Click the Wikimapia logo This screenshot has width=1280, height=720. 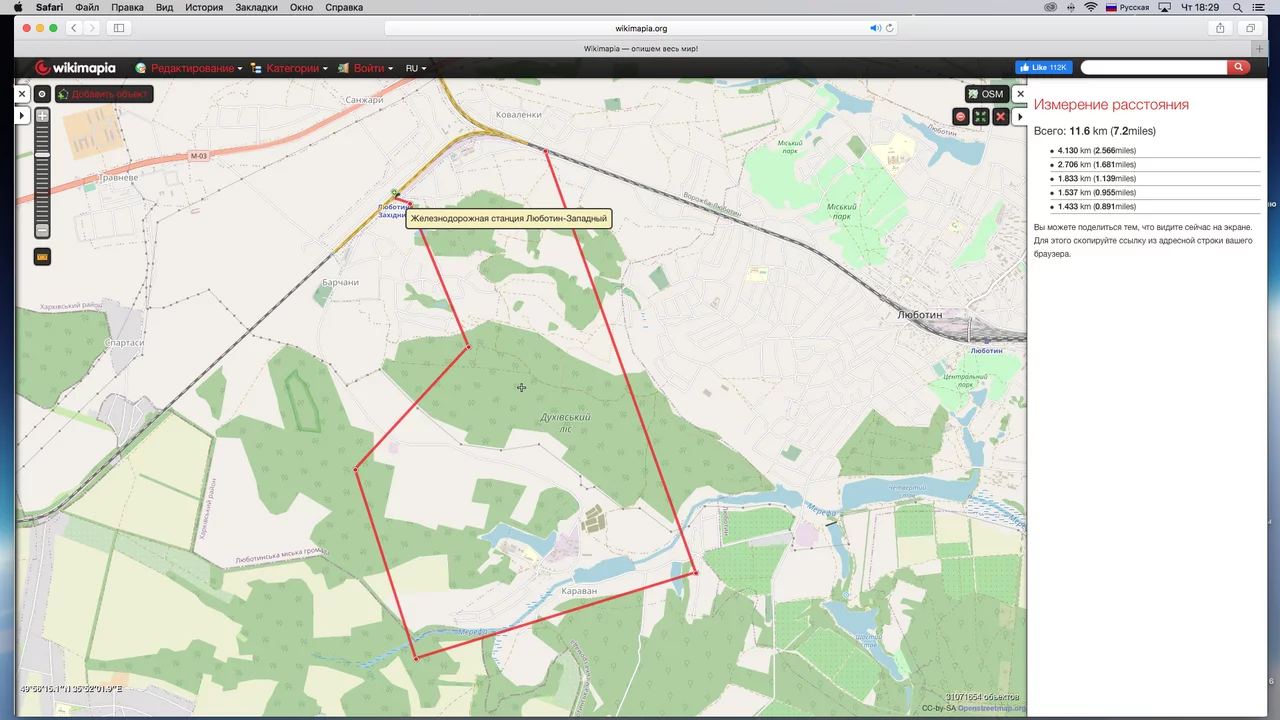pos(75,68)
